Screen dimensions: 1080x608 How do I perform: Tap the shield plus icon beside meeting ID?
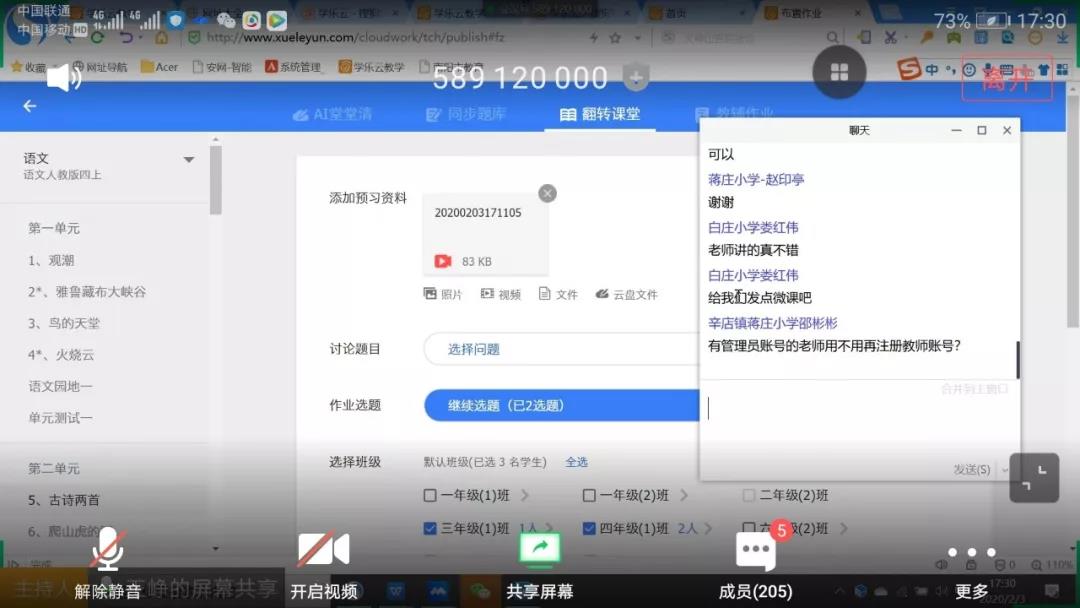click(x=636, y=76)
